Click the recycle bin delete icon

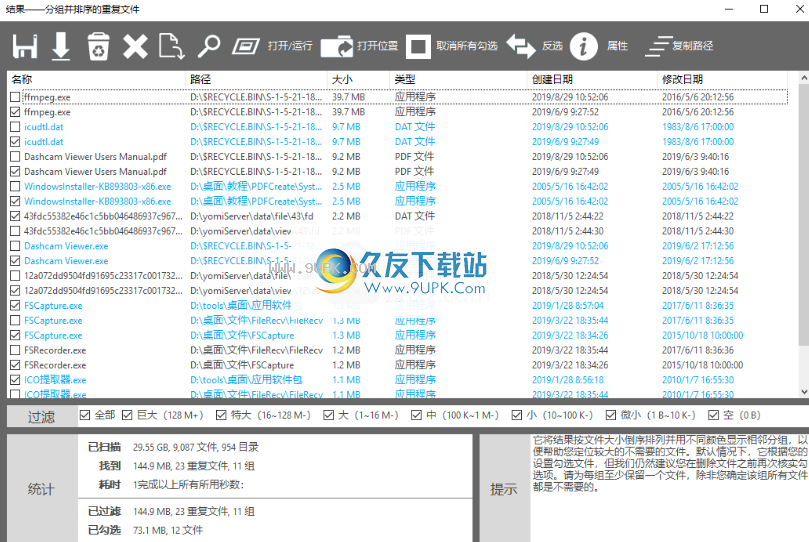click(x=98, y=46)
